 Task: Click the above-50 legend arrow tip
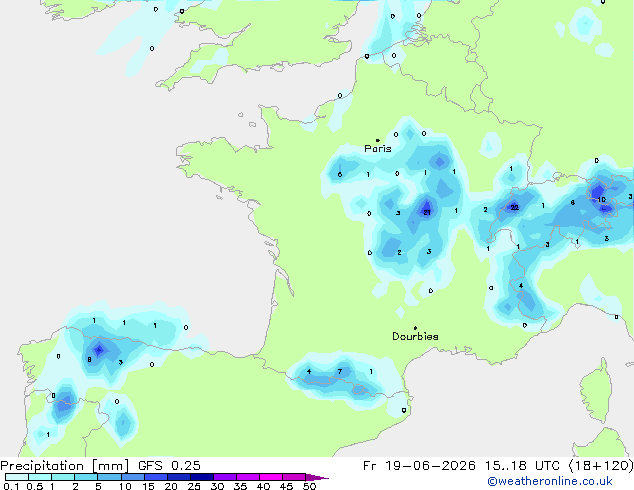coord(317,477)
